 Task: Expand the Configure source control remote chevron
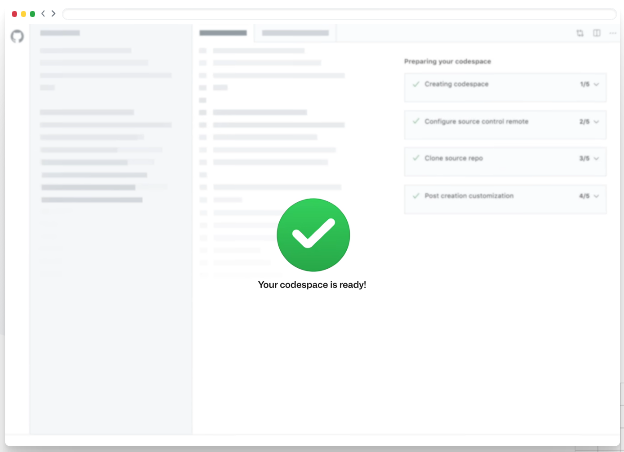click(x=597, y=122)
